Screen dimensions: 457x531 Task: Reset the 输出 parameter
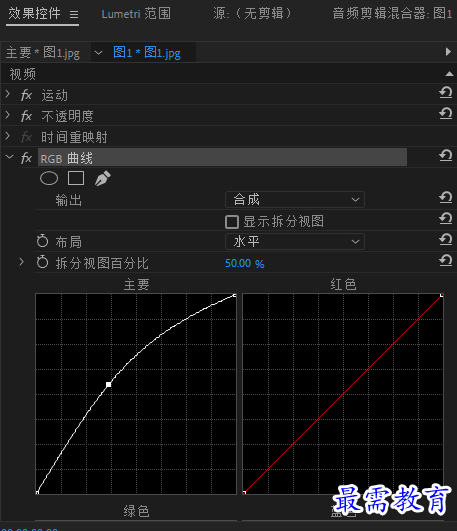[x=446, y=197]
